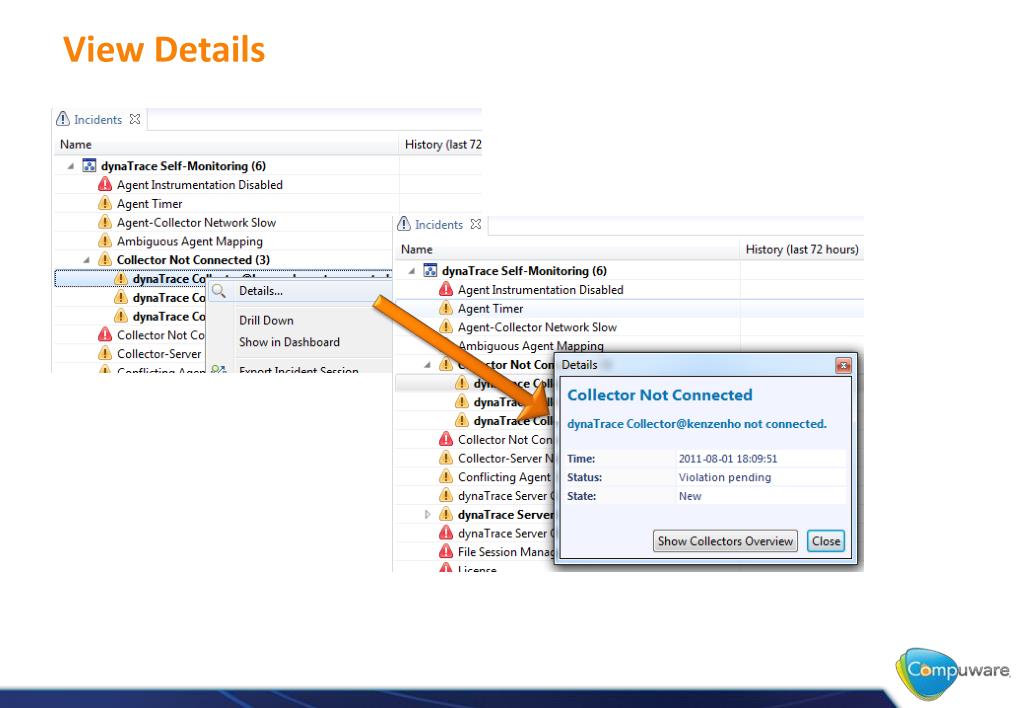1023x708 pixels.
Task: Click warning icon for Ambiguous Agent Mapping, left window
Action: point(105,241)
